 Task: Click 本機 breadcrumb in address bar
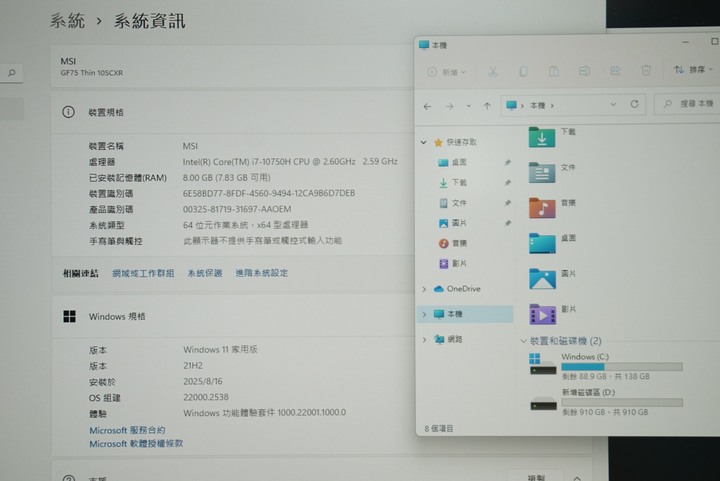tap(537, 106)
